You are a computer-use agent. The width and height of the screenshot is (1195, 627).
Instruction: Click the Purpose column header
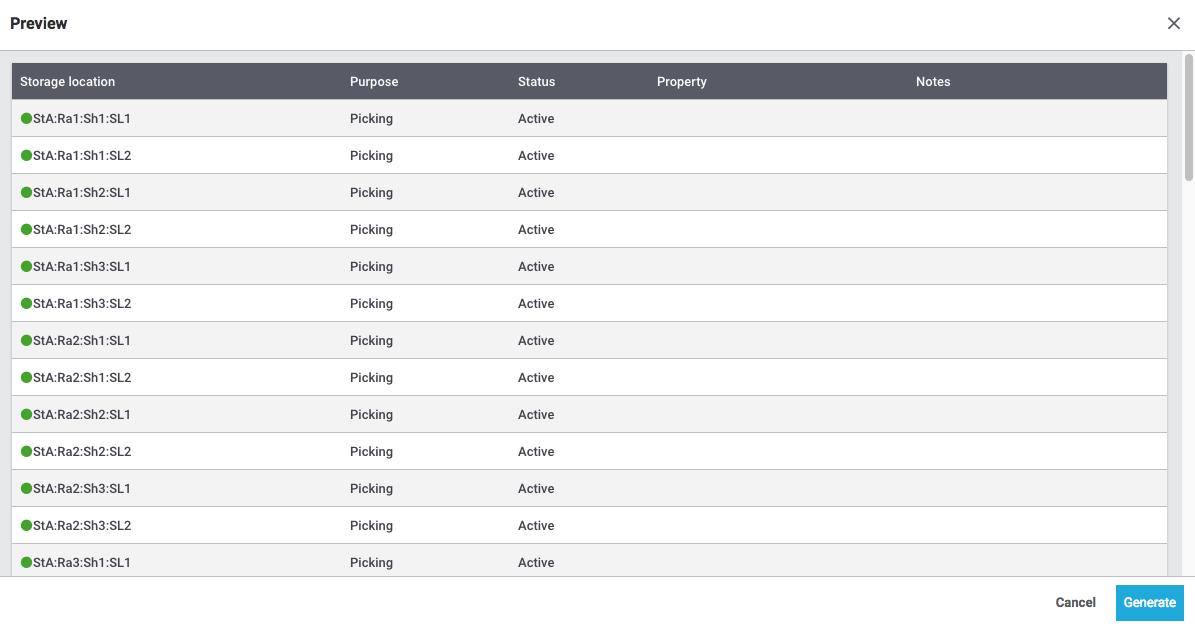click(374, 82)
